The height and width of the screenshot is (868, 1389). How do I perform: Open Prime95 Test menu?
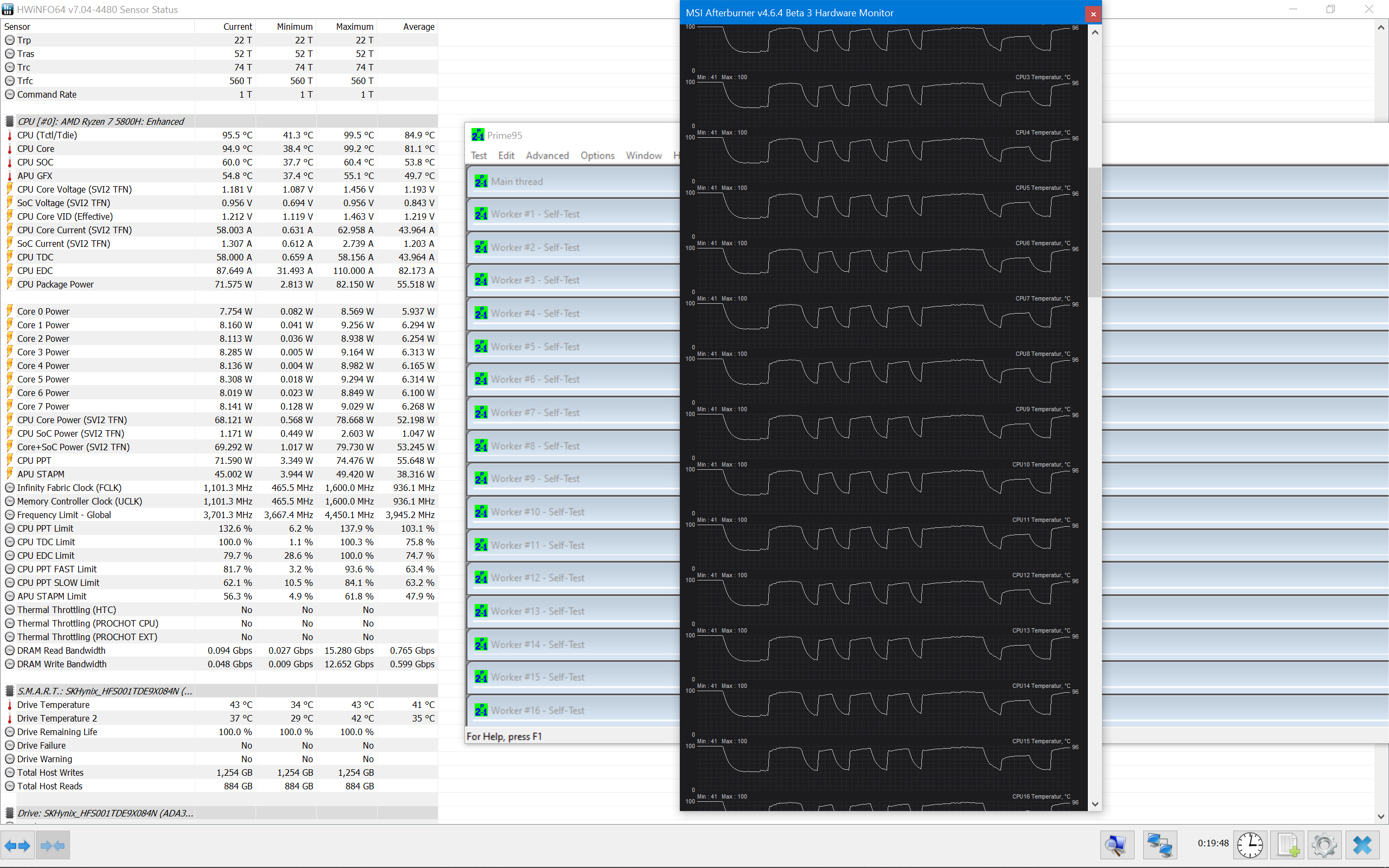(x=478, y=156)
